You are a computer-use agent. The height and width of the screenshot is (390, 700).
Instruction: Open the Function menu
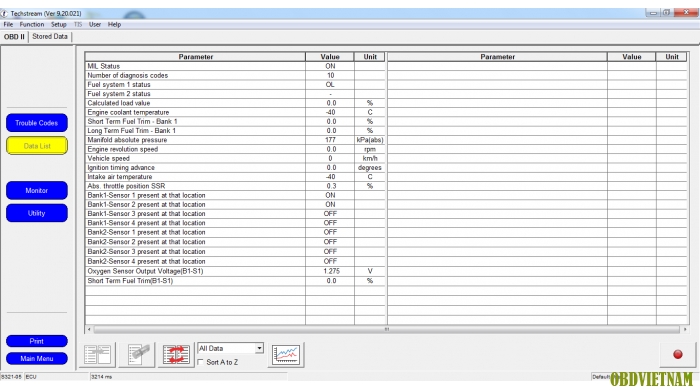pos(32,25)
